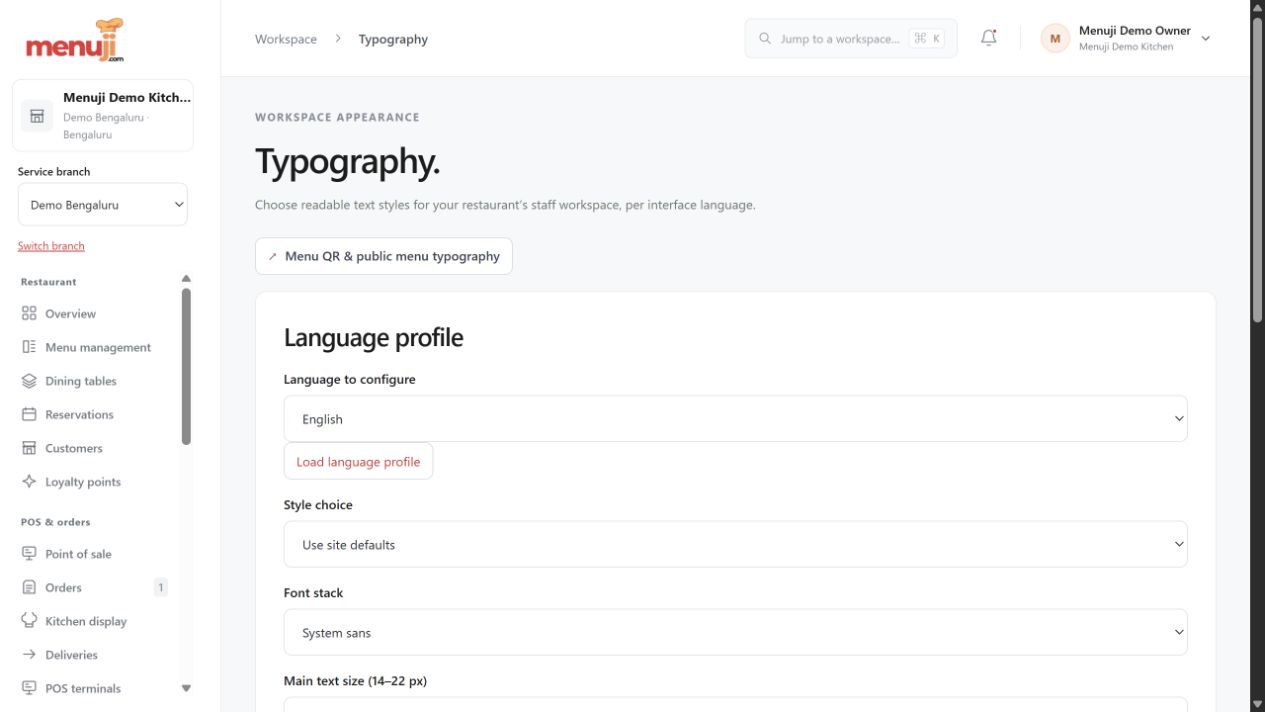Click the Menu management icon
The height and width of the screenshot is (712, 1265).
point(29,347)
